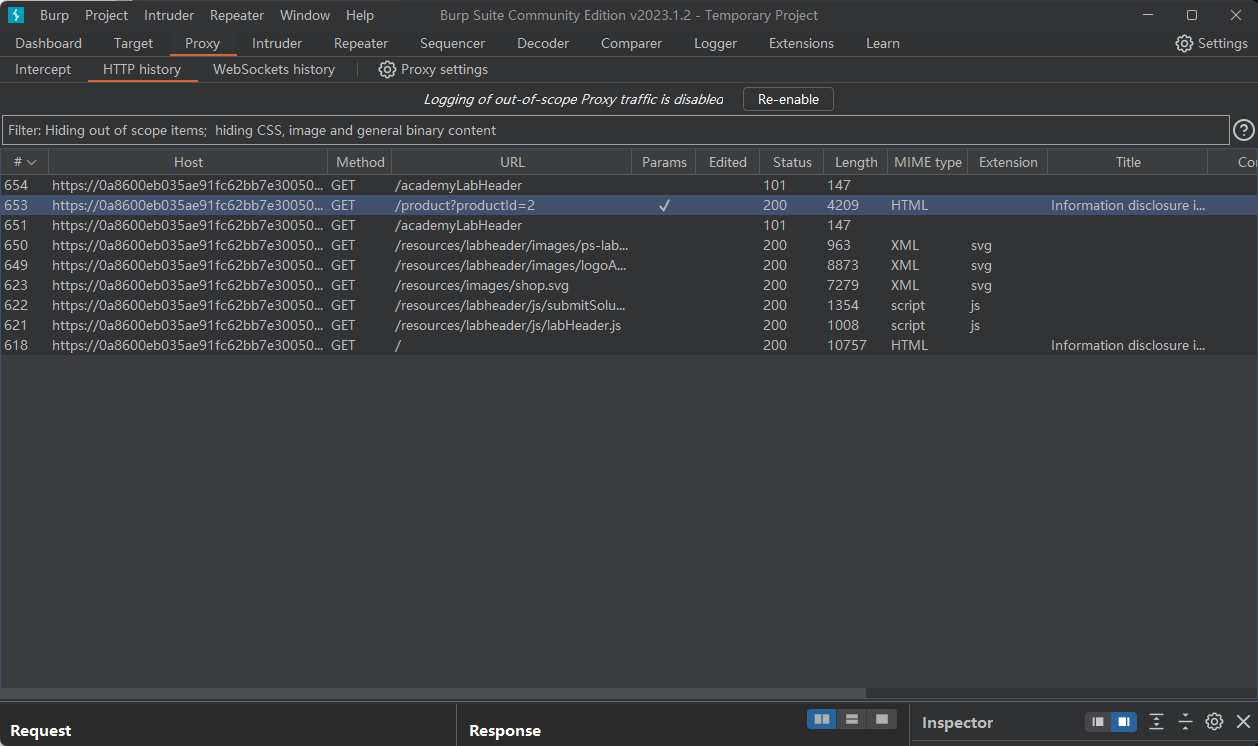This screenshot has width=1258, height=746.
Task: Click the Request panel heading
Action: coord(41,731)
